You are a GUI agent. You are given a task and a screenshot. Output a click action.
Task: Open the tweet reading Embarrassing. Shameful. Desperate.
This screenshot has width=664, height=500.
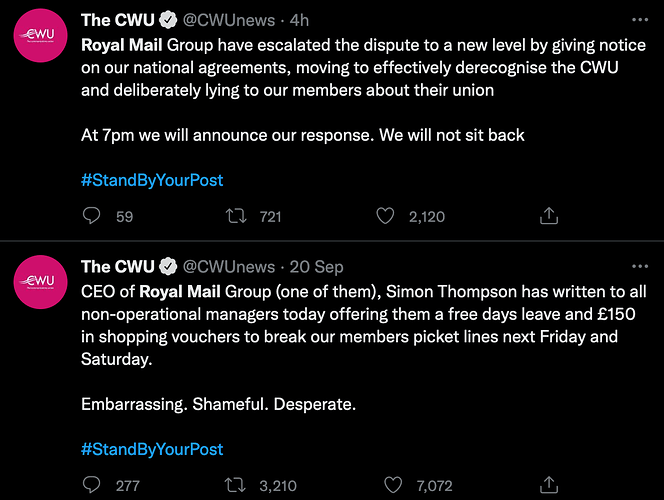tap(219, 404)
